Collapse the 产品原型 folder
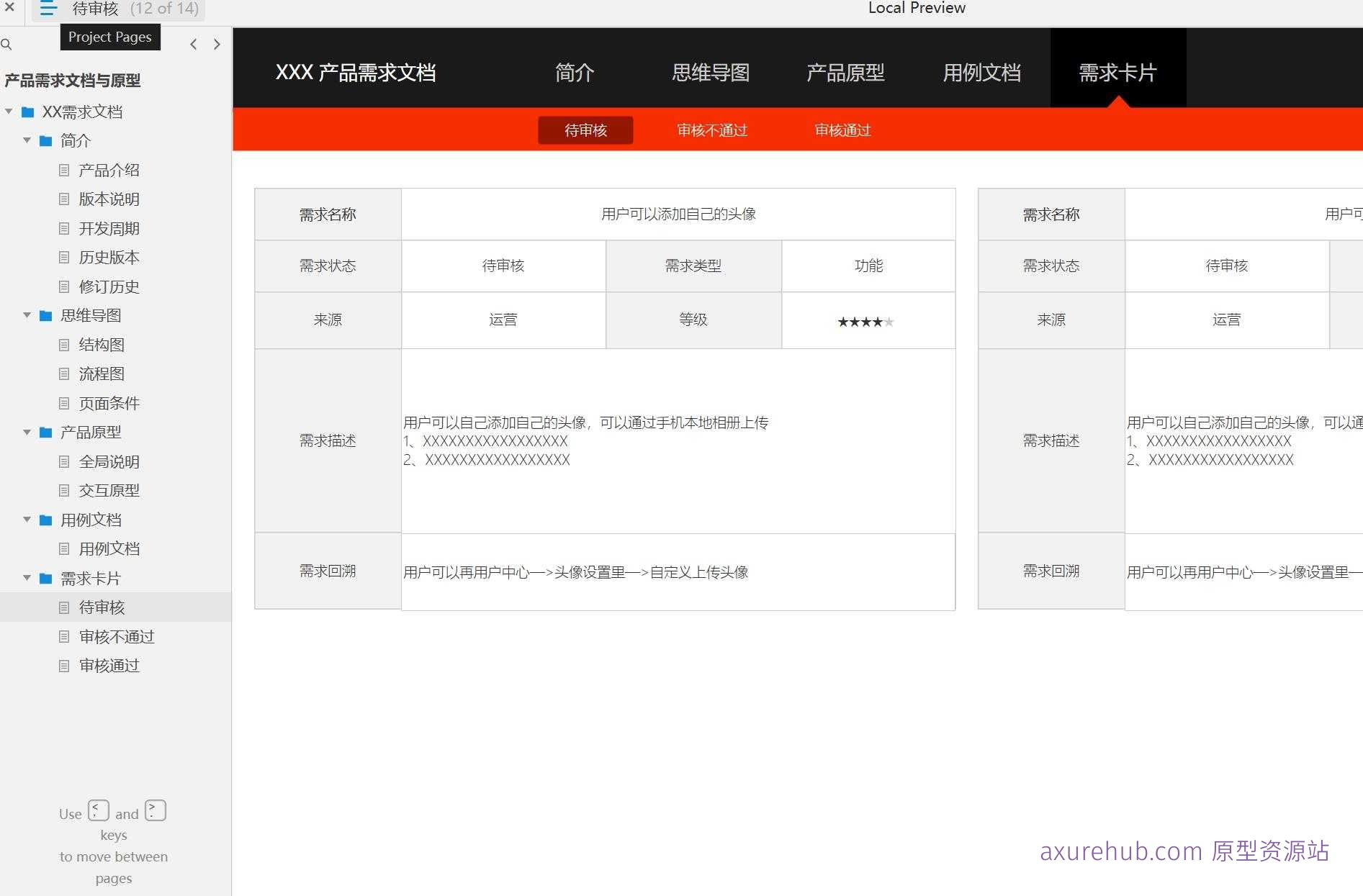 coord(27,432)
